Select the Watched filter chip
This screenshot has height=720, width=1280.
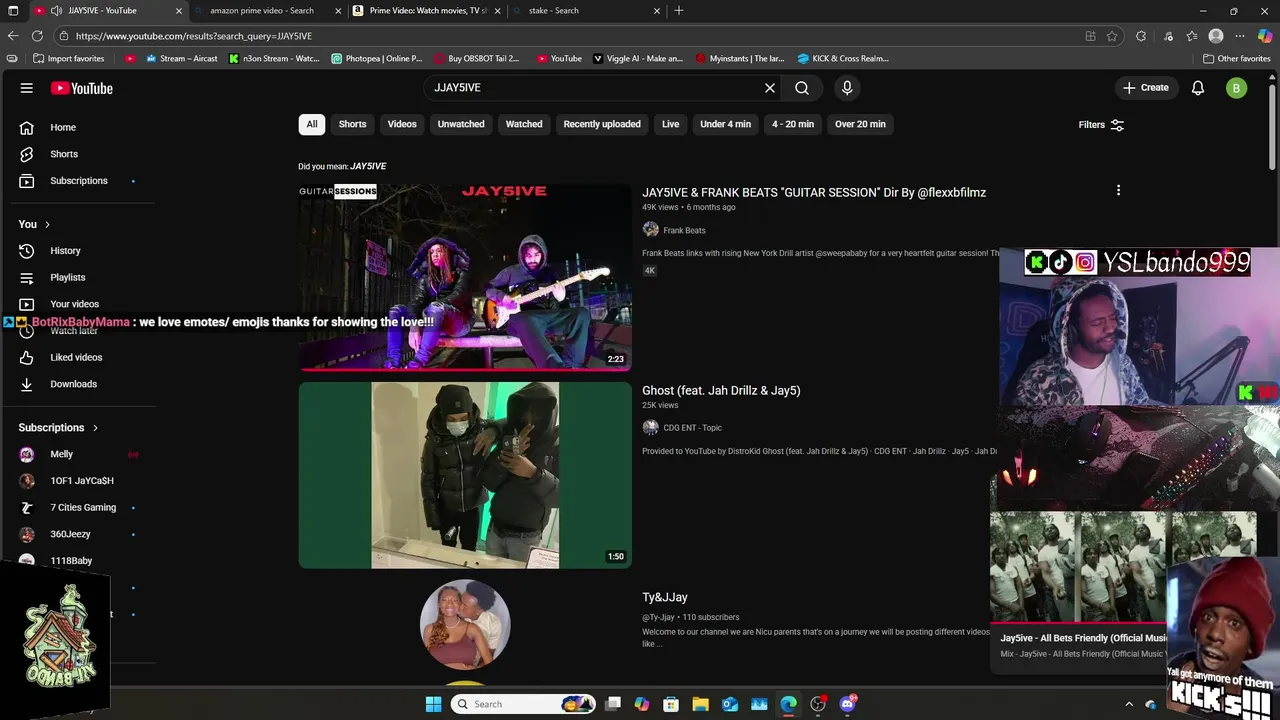[524, 124]
